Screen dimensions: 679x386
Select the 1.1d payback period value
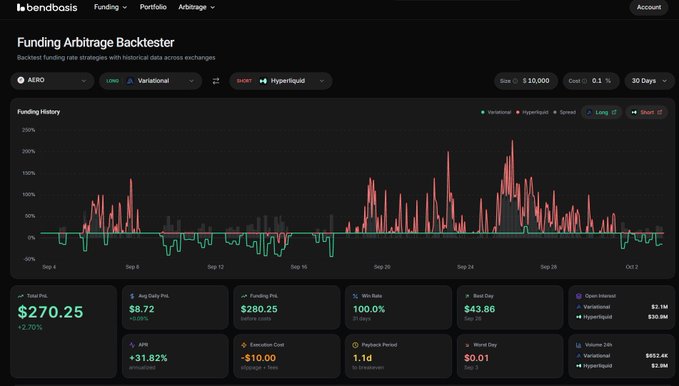pyautogui.click(x=362, y=358)
